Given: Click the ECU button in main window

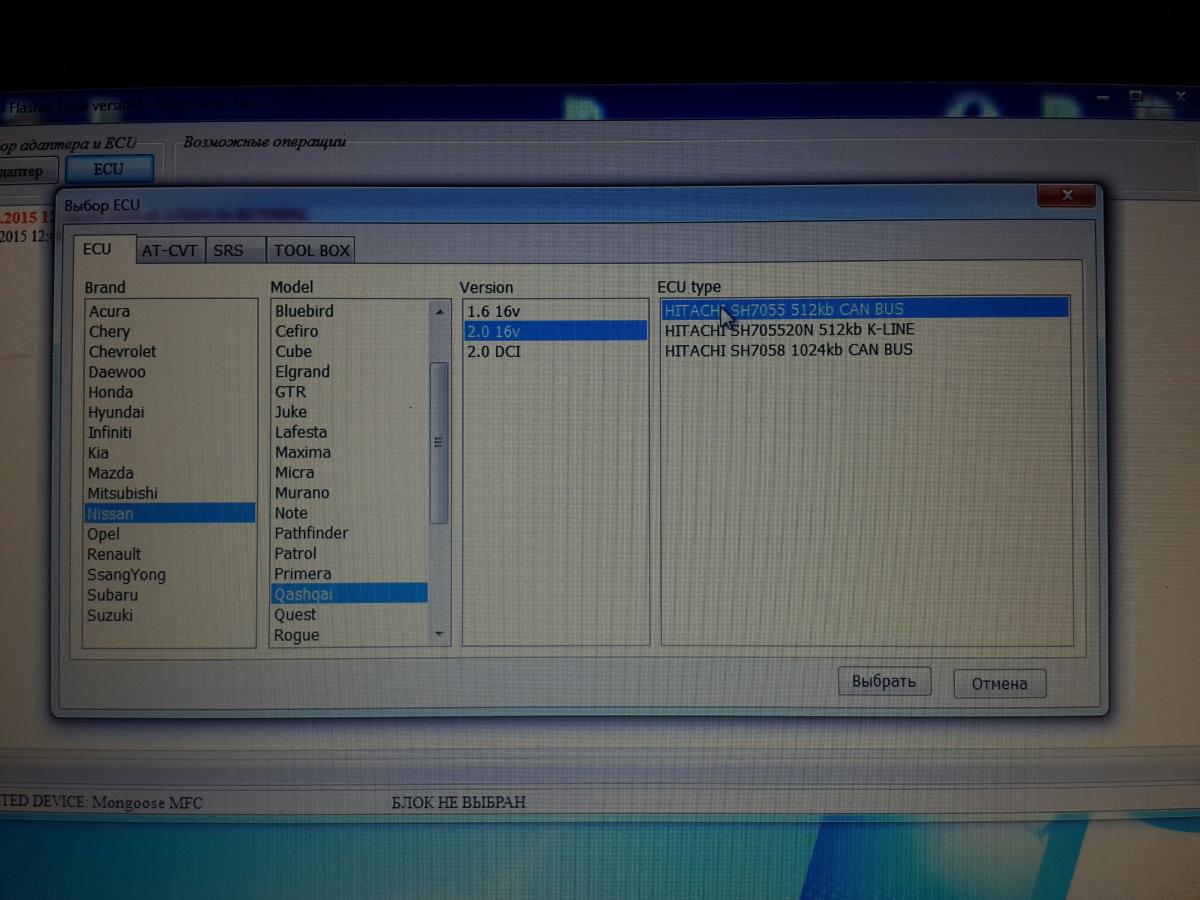Looking at the screenshot, I should coord(108,169).
